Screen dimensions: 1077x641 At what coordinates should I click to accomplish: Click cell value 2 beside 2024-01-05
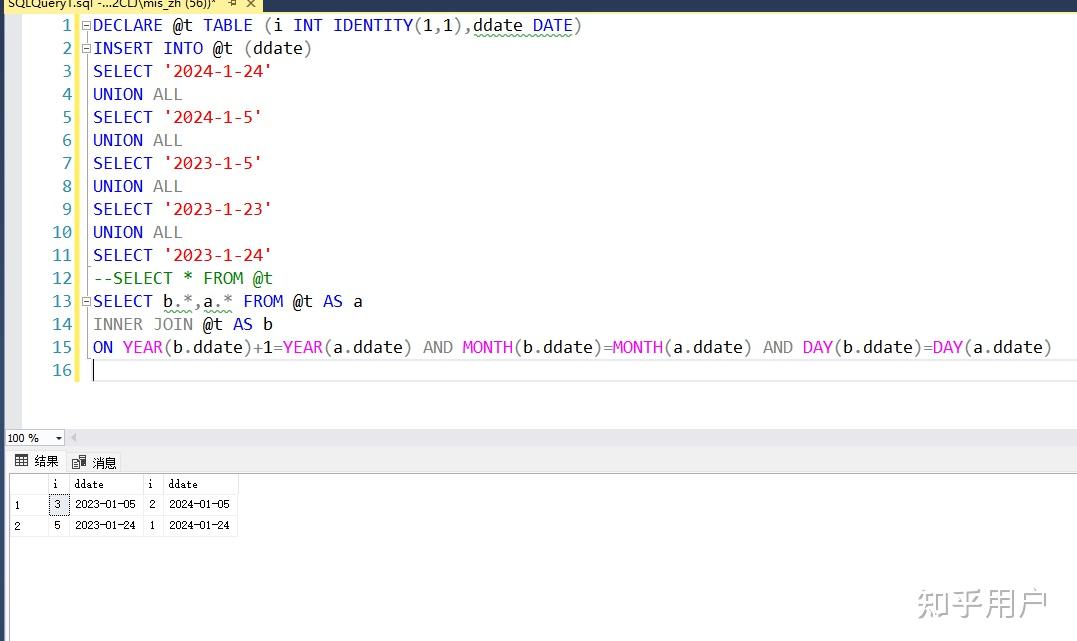click(x=153, y=504)
